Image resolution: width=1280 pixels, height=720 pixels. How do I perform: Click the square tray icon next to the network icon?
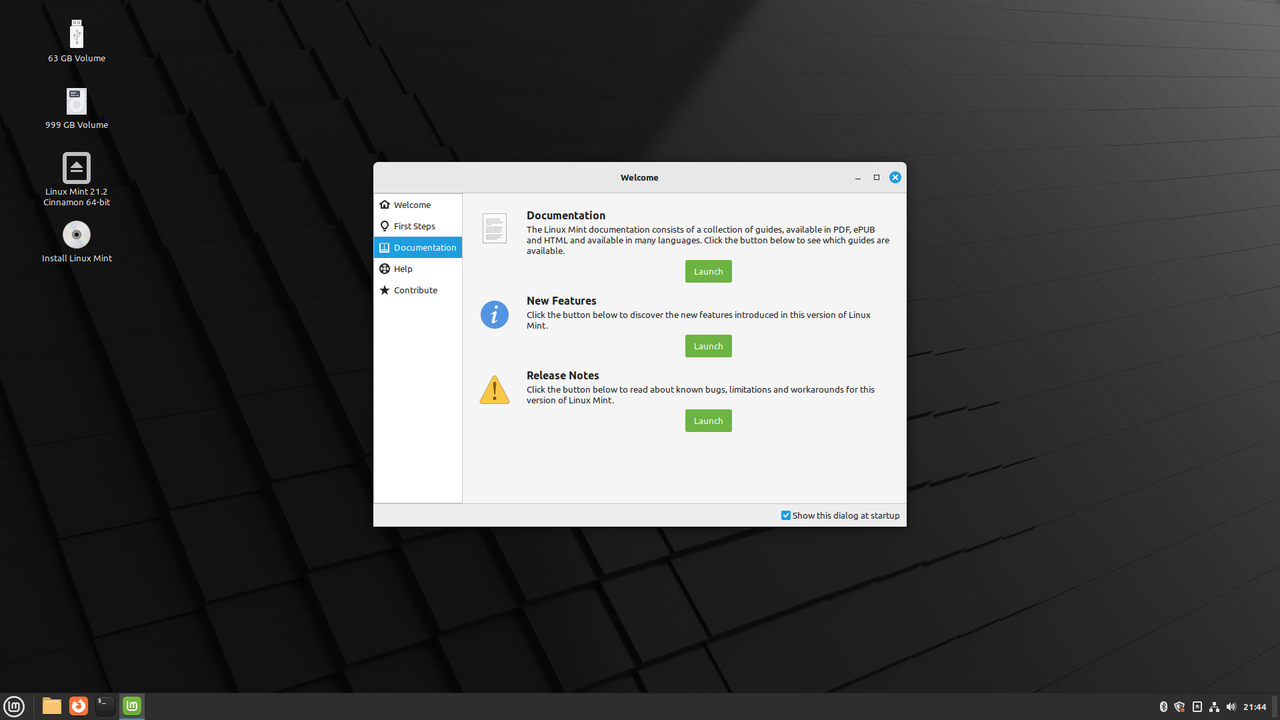pyautogui.click(x=1197, y=707)
